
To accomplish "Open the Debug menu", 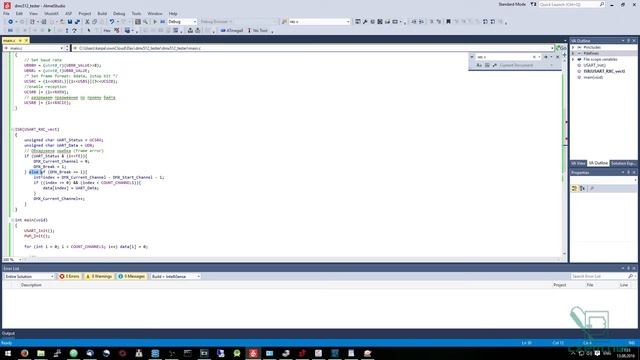I will [x=119, y=13].
